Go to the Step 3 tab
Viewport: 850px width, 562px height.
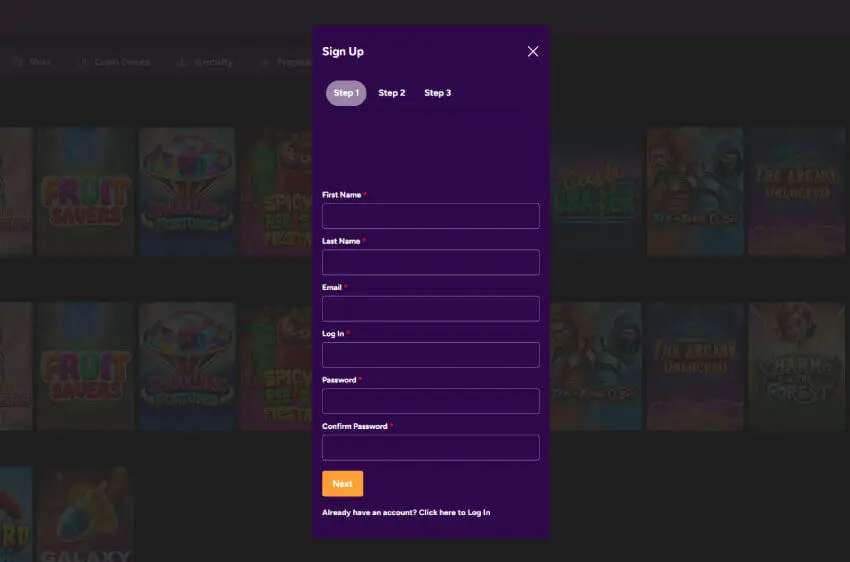[437, 93]
